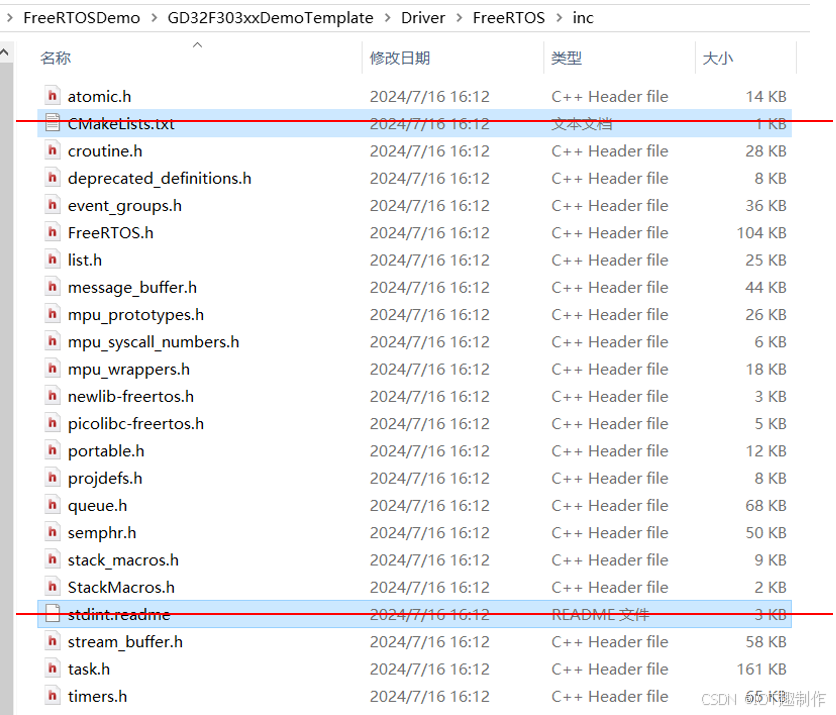The width and height of the screenshot is (836, 715).
Task: Sort files by 类型 column header
Action: click(566, 58)
